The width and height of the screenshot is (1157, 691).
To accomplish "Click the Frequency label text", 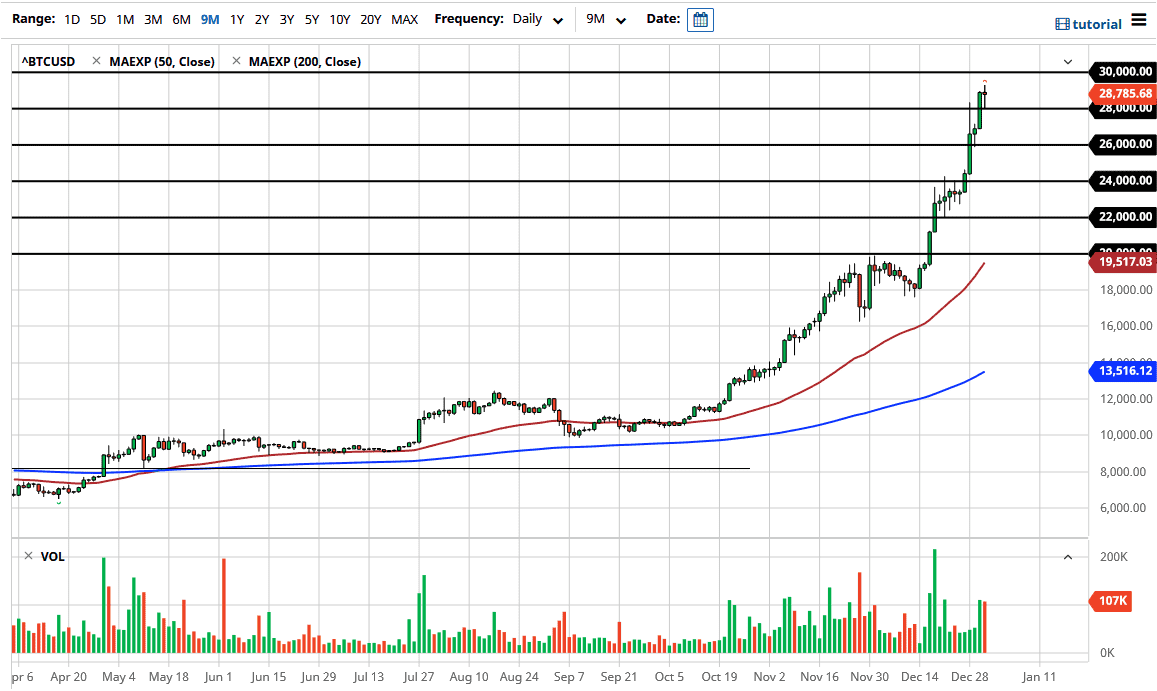I will pos(469,19).
